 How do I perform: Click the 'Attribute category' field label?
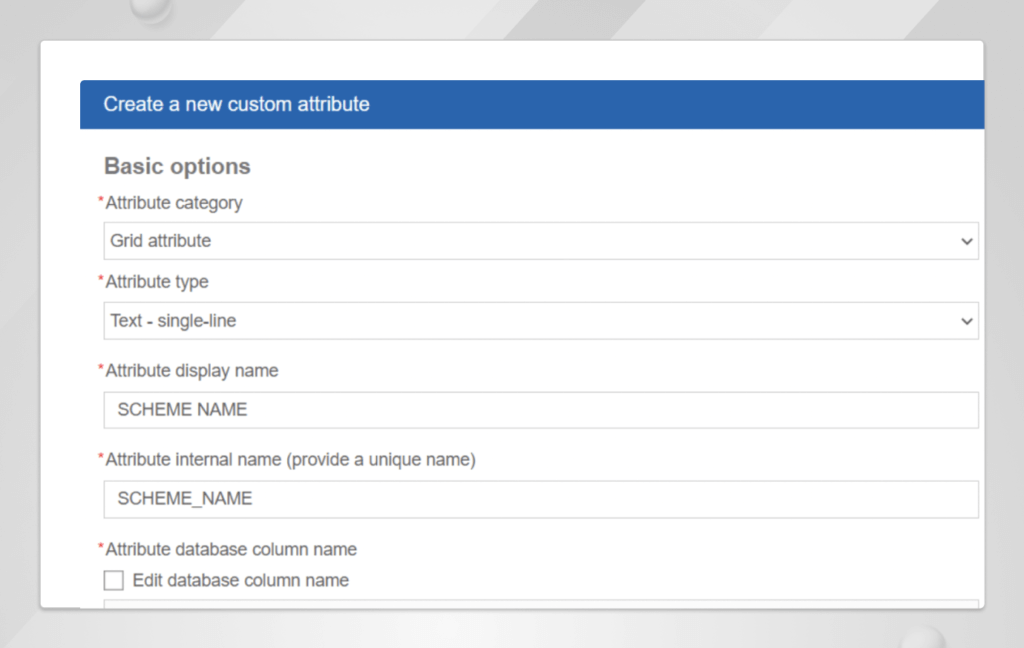coord(174,203)
